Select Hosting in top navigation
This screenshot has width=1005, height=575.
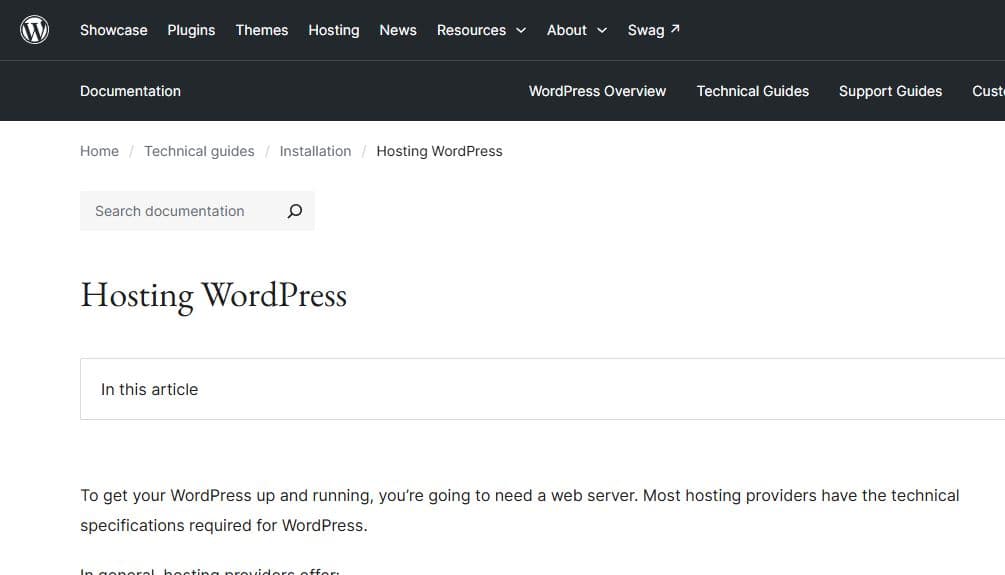click(x=334, y=30)
